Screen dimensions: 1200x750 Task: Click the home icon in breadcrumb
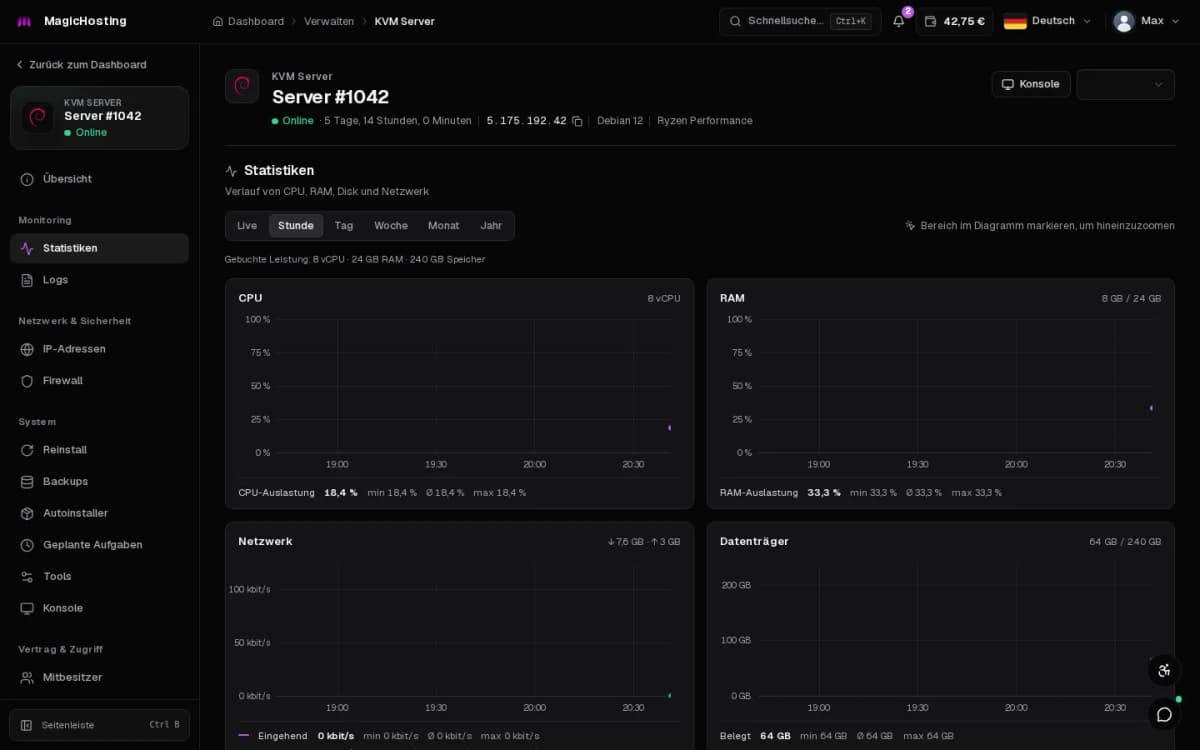point(218,21)
